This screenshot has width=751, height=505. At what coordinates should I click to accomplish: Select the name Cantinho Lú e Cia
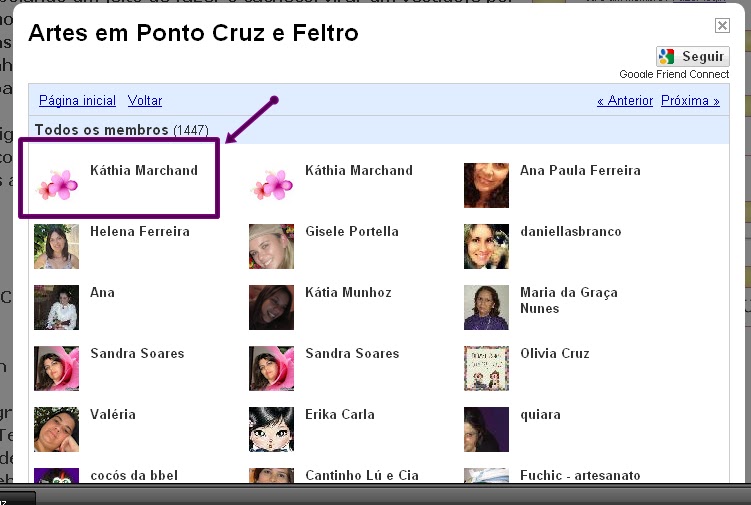[362, 475]
